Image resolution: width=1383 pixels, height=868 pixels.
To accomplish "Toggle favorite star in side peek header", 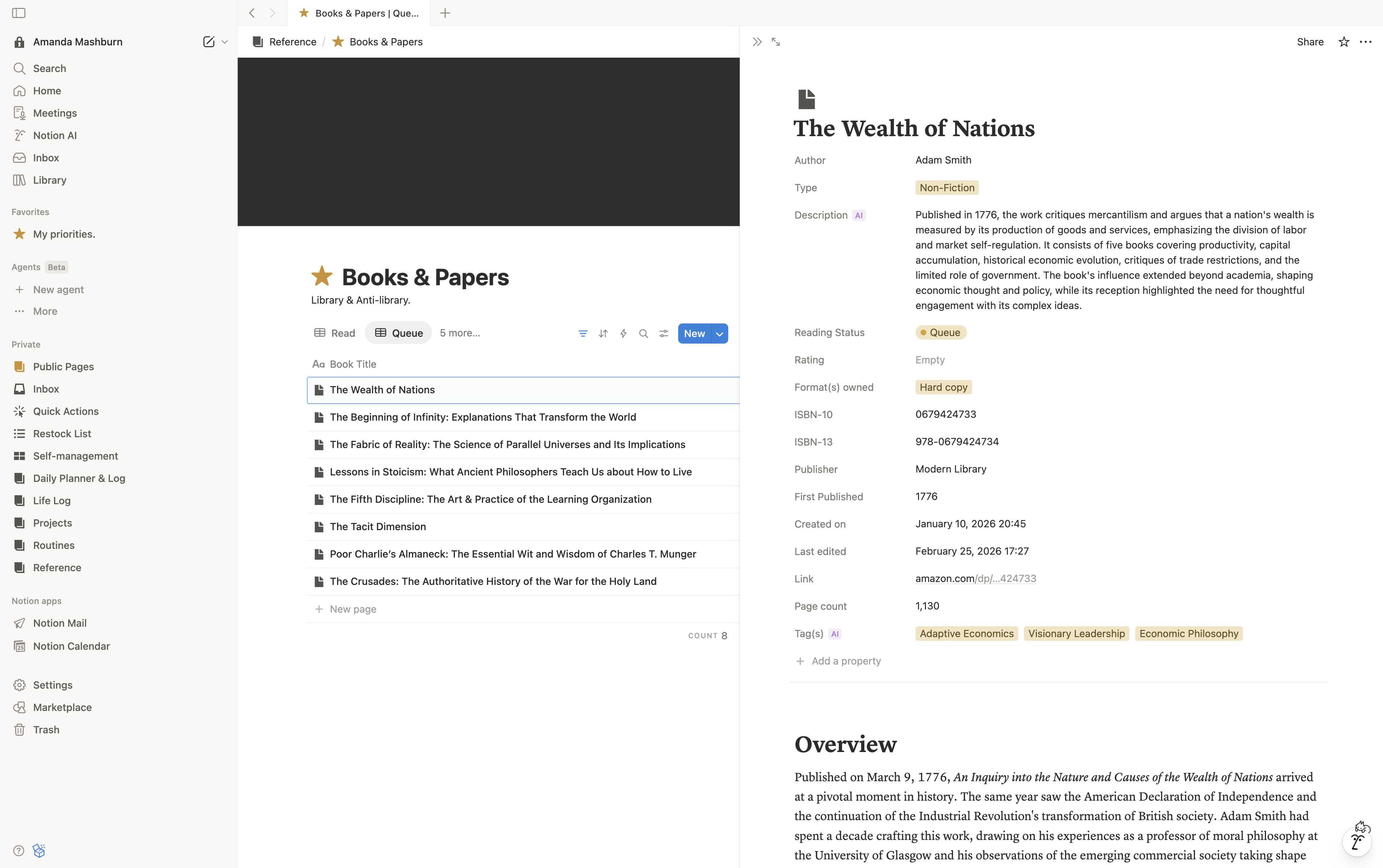I will pos(1343,42).
